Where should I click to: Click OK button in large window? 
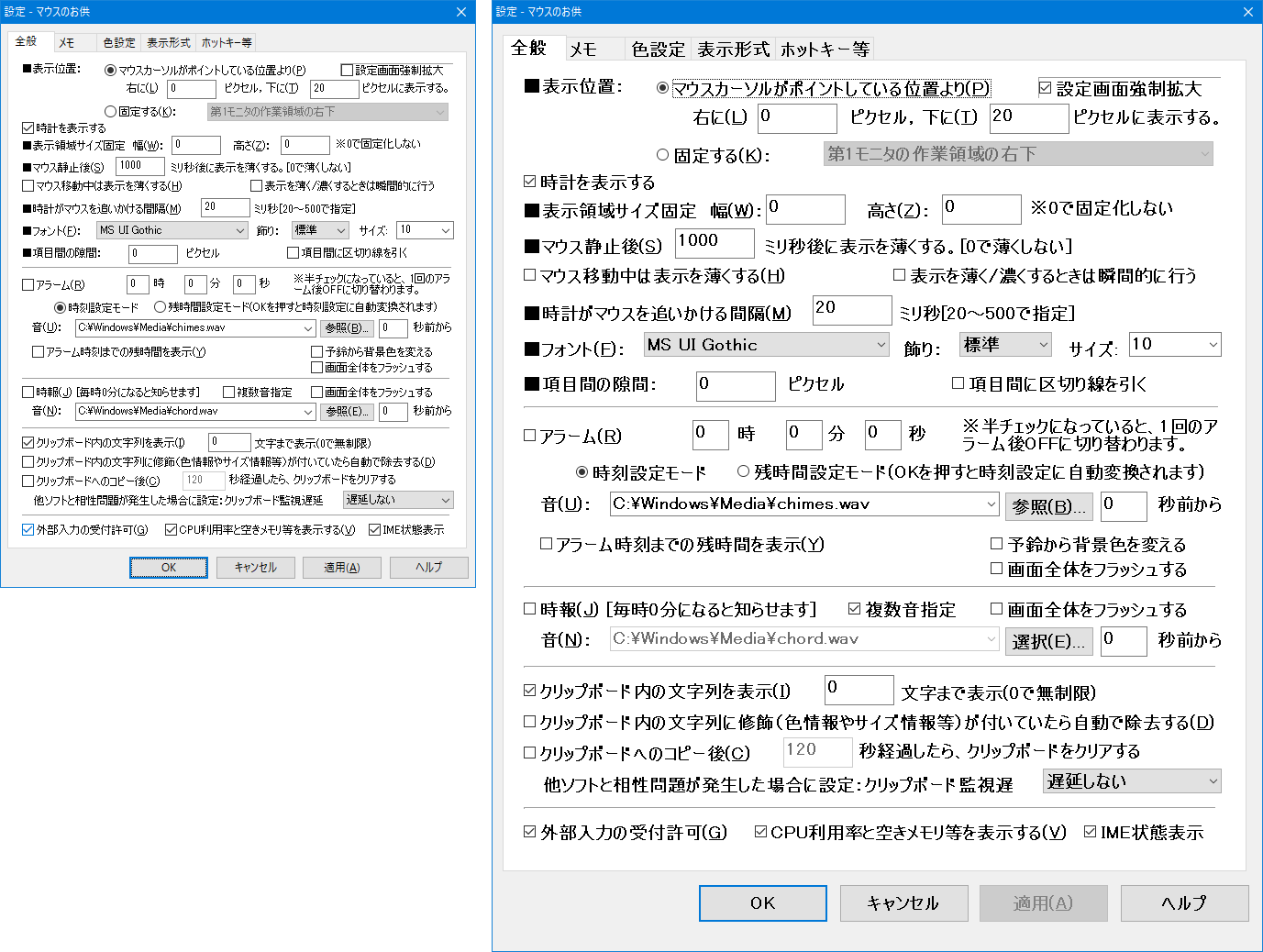(x=763, y=903)
